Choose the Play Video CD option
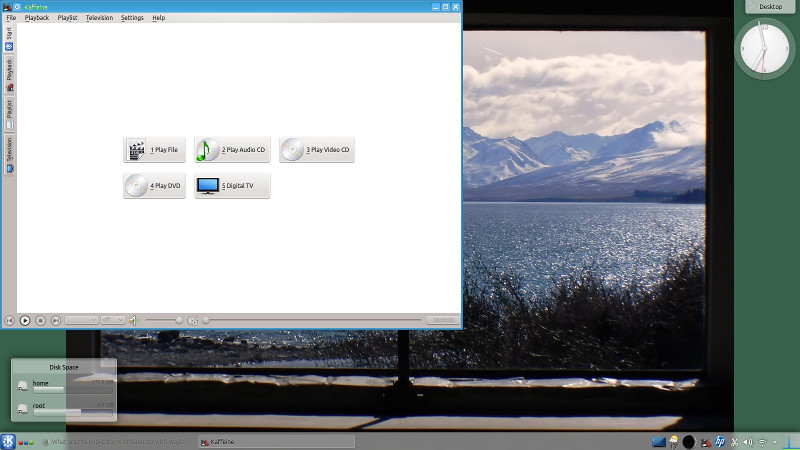800x450 pixels. pyautogui.click(x=316, y=150)
